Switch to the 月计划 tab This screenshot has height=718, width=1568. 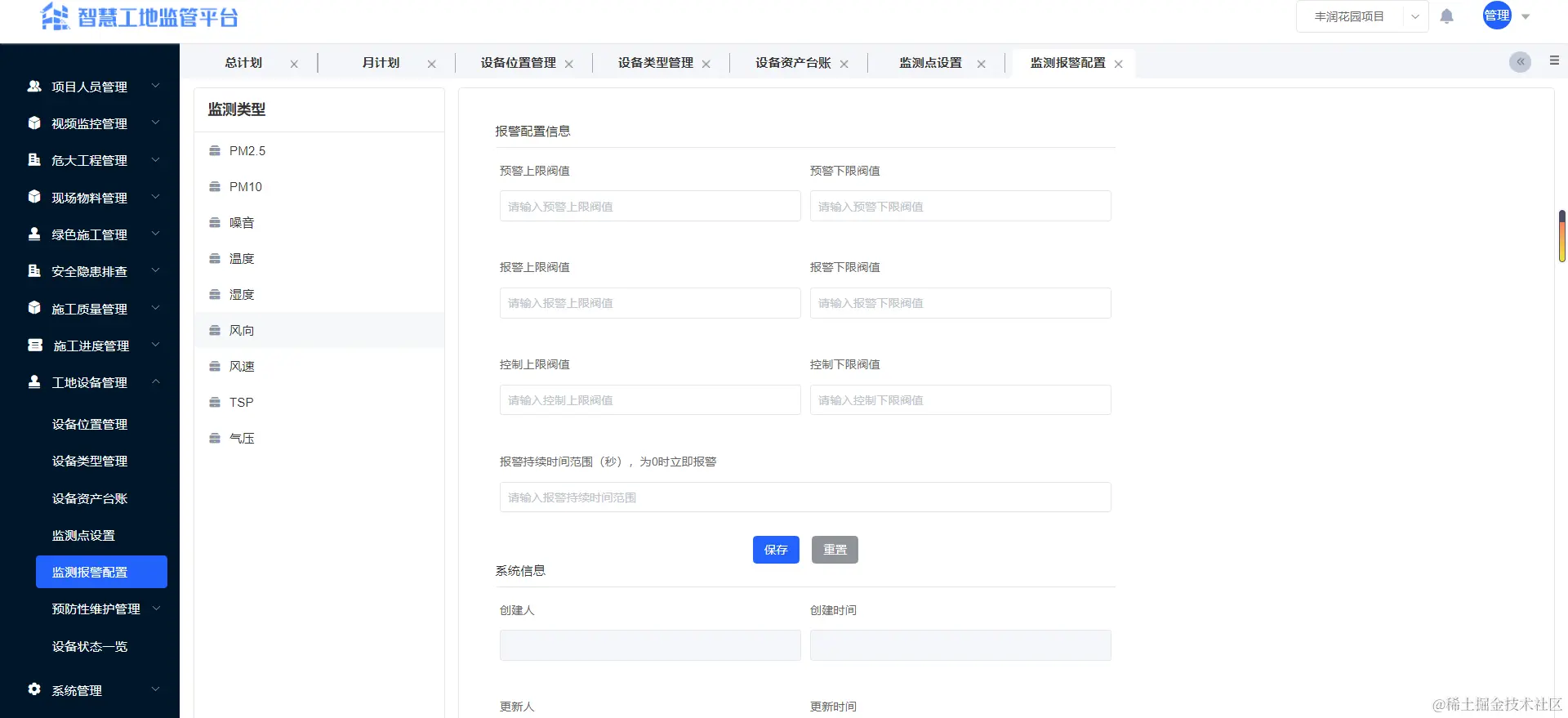[x=381, y=63]
